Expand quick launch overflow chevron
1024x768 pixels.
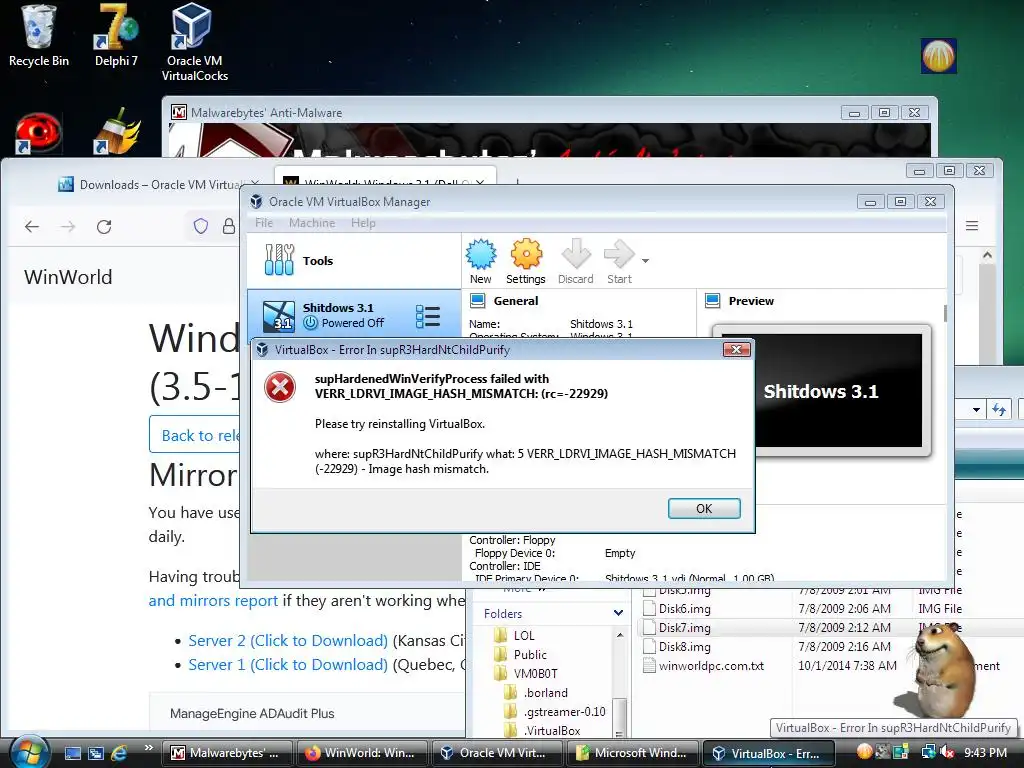(148, 748)
